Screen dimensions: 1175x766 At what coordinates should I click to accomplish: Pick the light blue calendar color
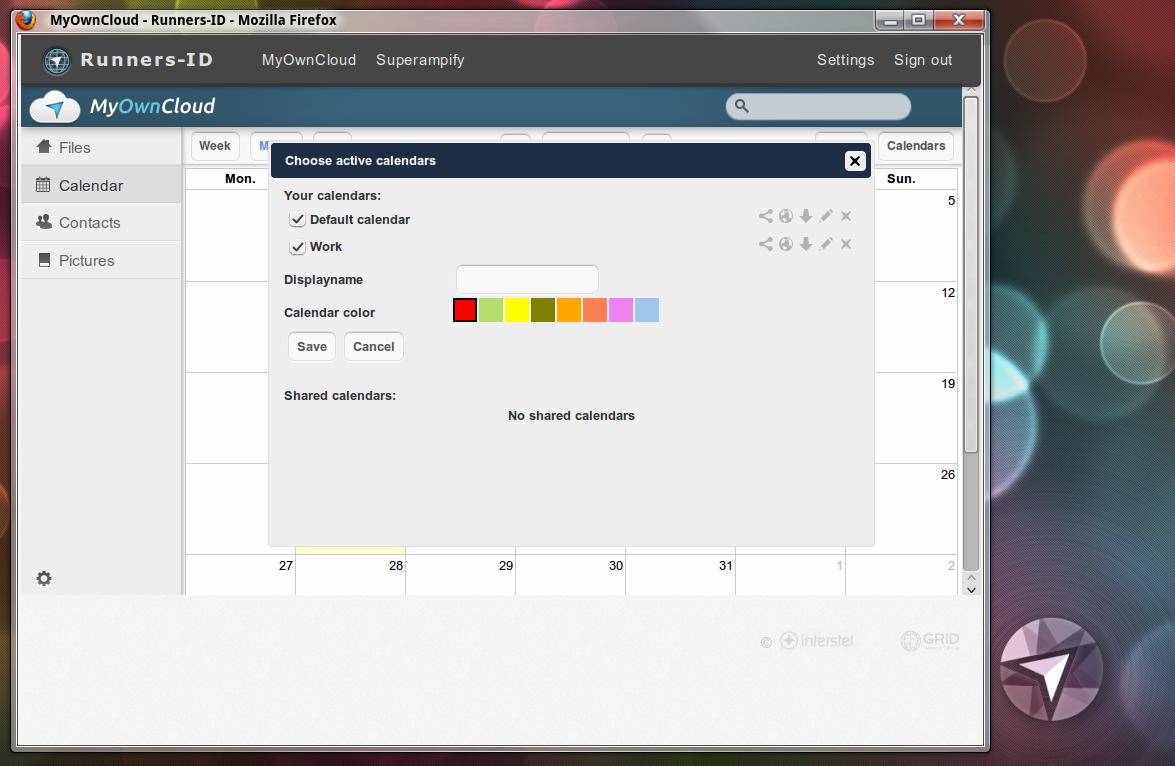[x=647, y=310]
